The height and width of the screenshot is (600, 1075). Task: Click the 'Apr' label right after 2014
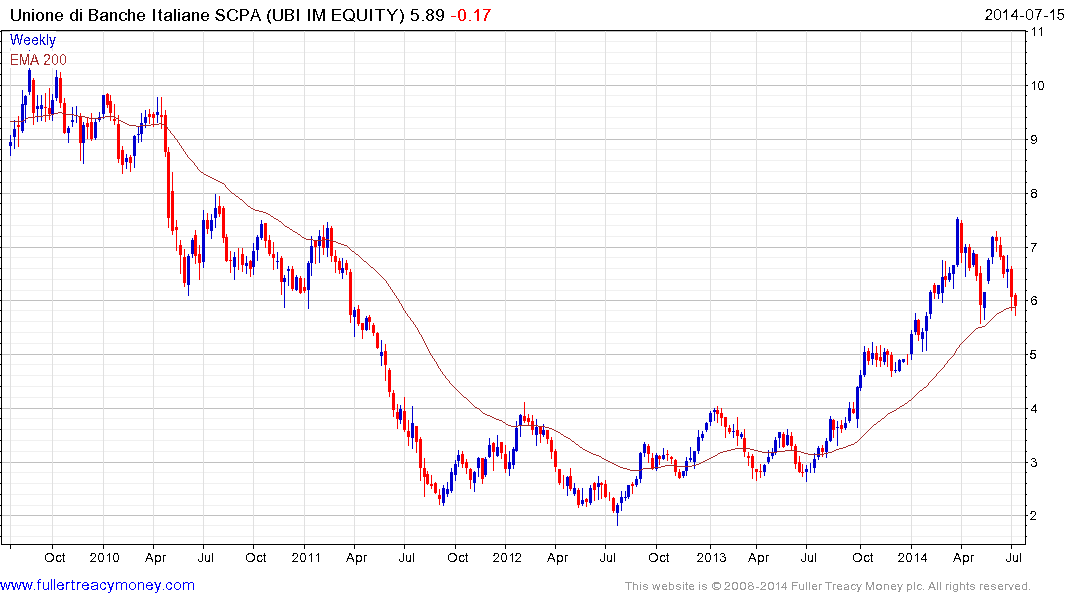click(x=963, y=558)
